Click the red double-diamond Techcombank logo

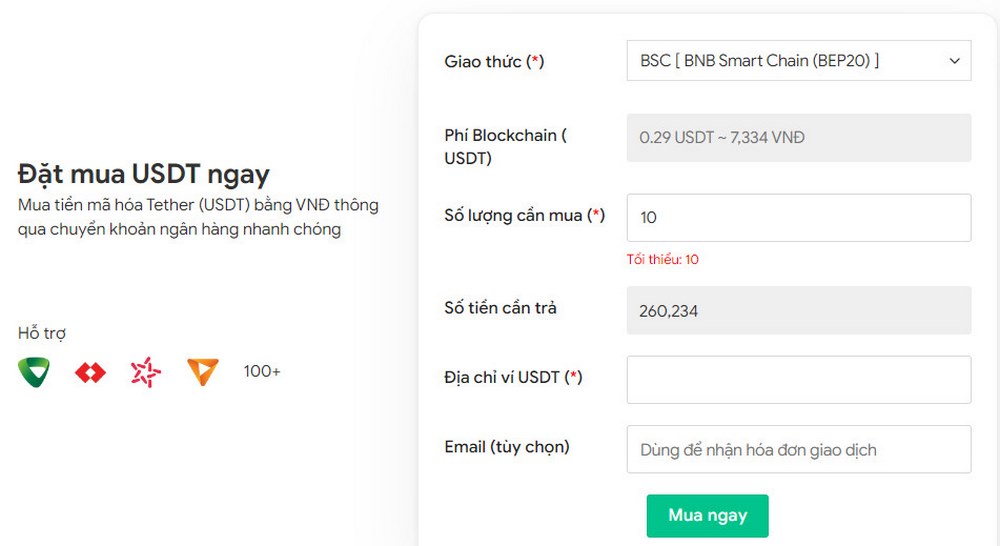click(x=90, y=372)
